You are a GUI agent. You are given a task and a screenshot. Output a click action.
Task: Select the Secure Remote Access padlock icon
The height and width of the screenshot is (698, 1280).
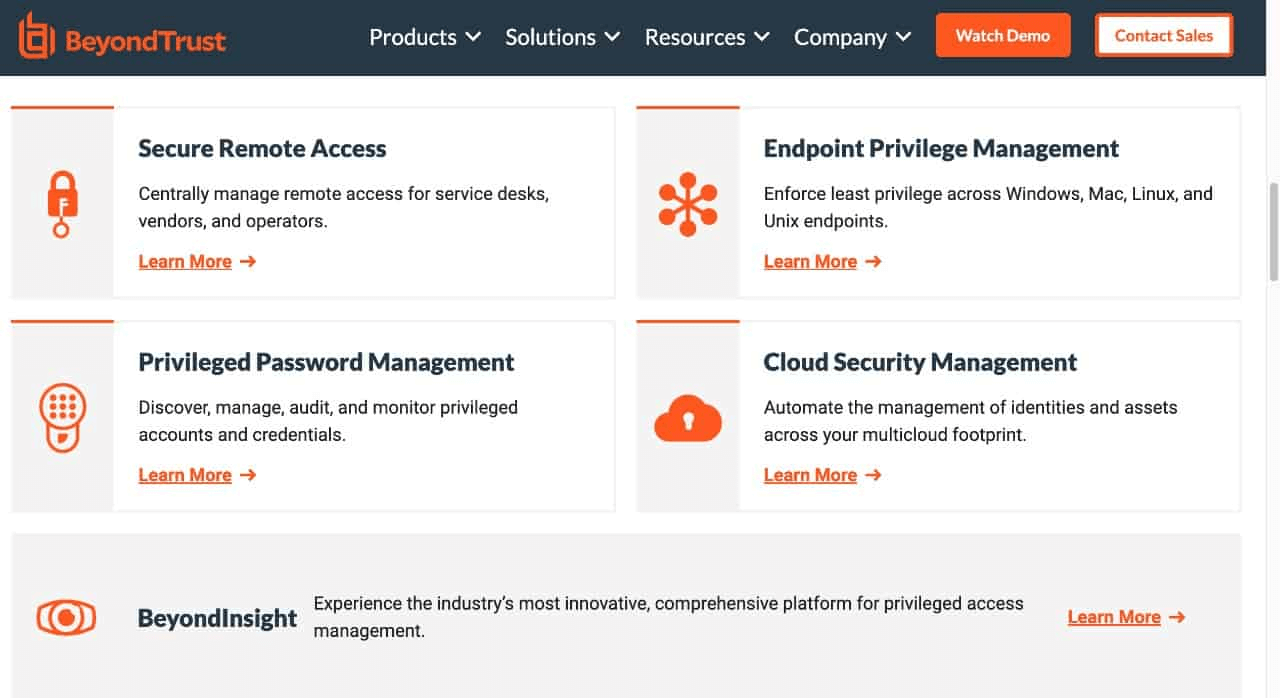62,203
